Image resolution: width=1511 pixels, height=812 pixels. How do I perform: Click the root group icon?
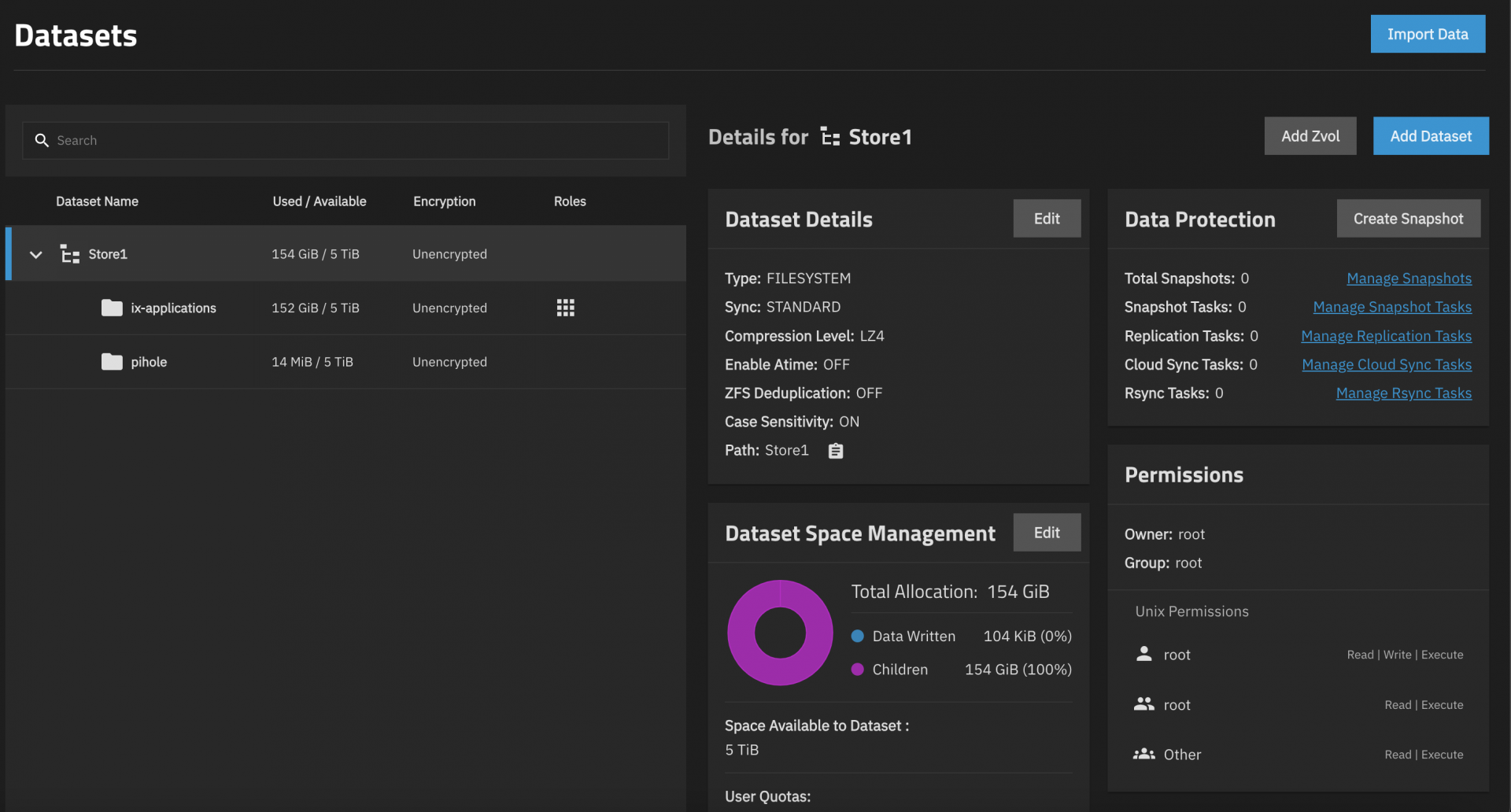point(1144,704)
